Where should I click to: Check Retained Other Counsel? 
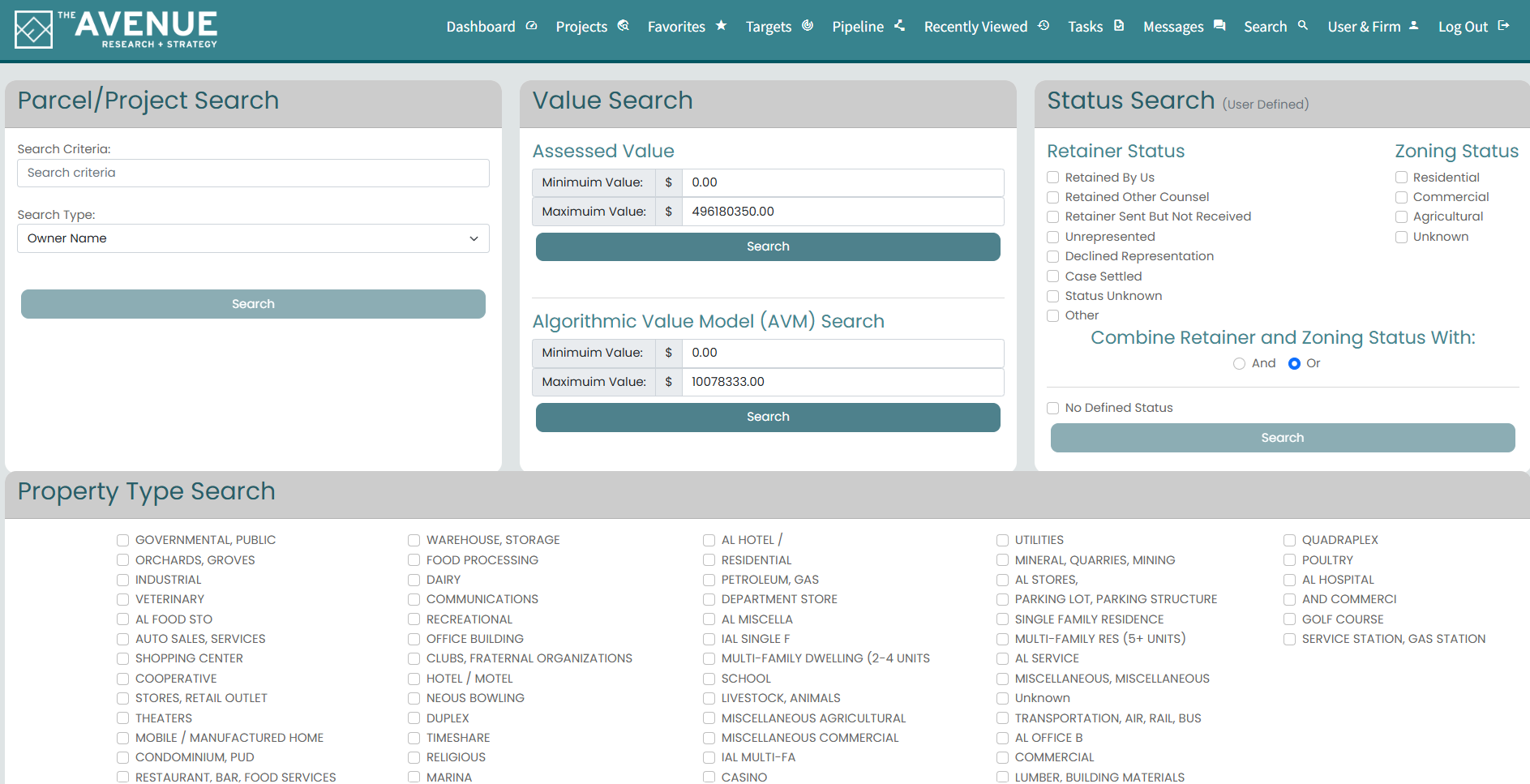coord(1052,197)
